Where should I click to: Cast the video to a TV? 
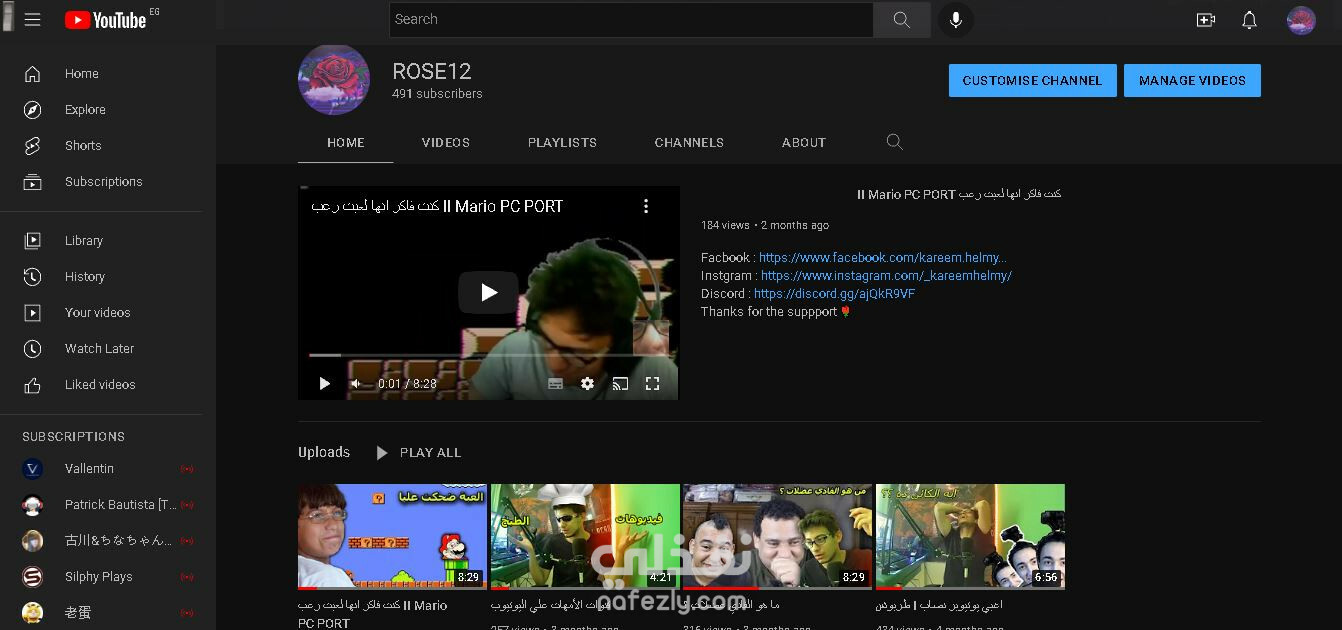coord(620,384)
